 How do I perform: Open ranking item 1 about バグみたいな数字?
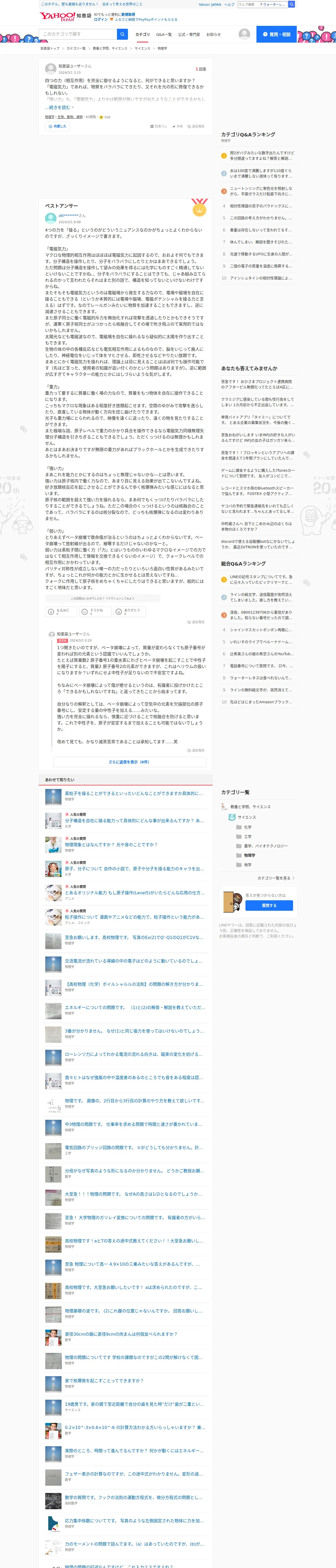point(262,155)
